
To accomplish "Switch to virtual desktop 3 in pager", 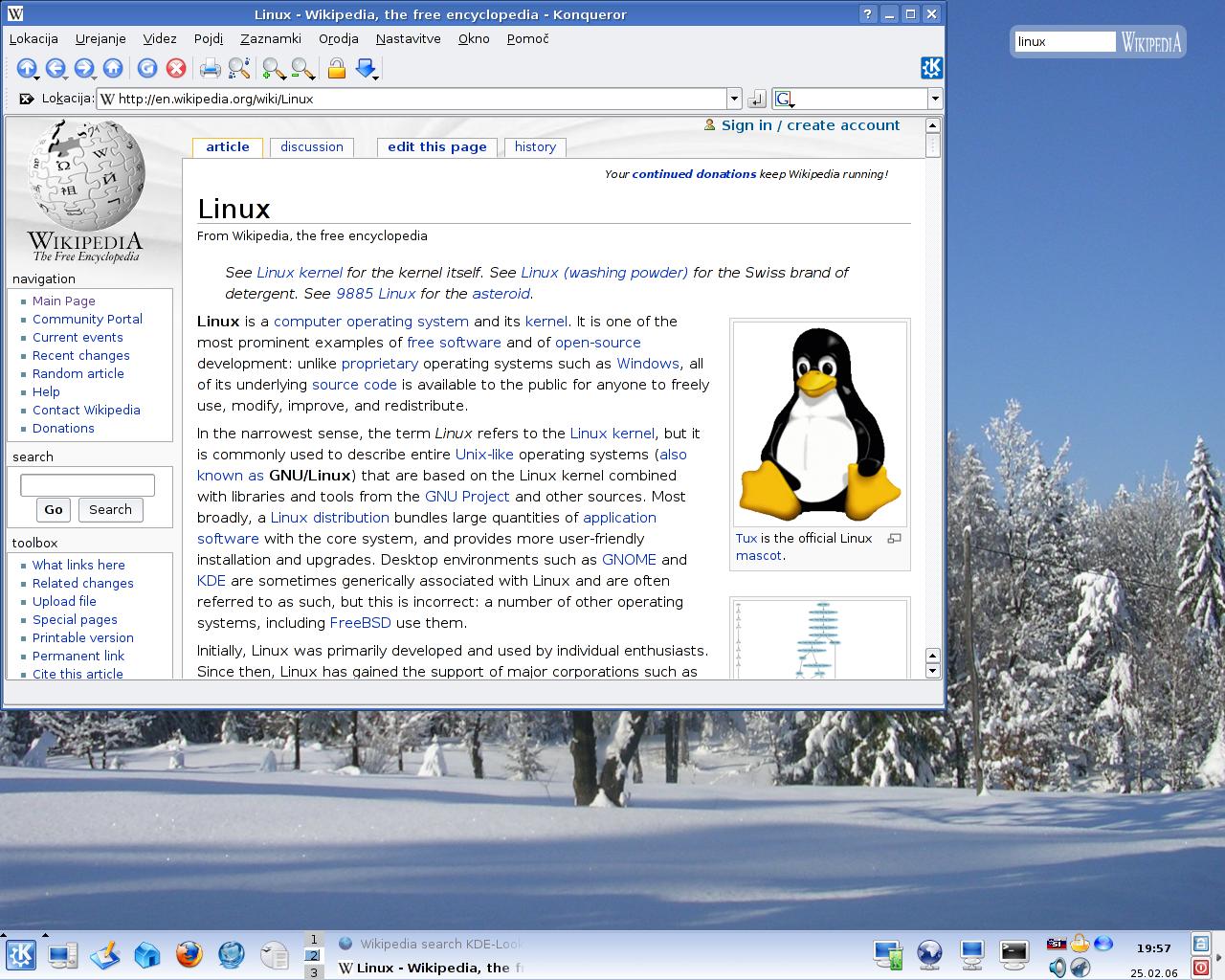I will click(x=314, y=972).
